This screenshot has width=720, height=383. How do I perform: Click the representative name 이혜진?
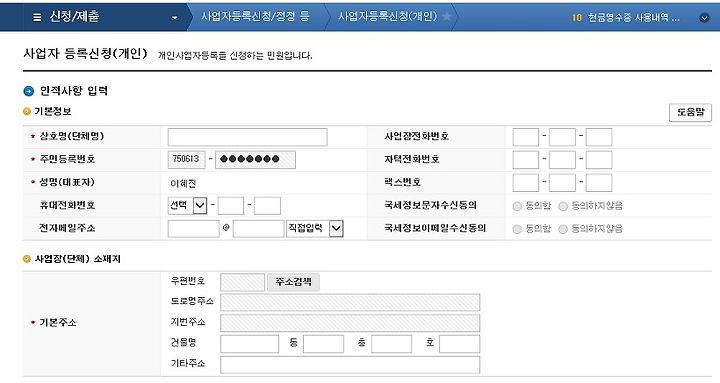pos(183,184)
